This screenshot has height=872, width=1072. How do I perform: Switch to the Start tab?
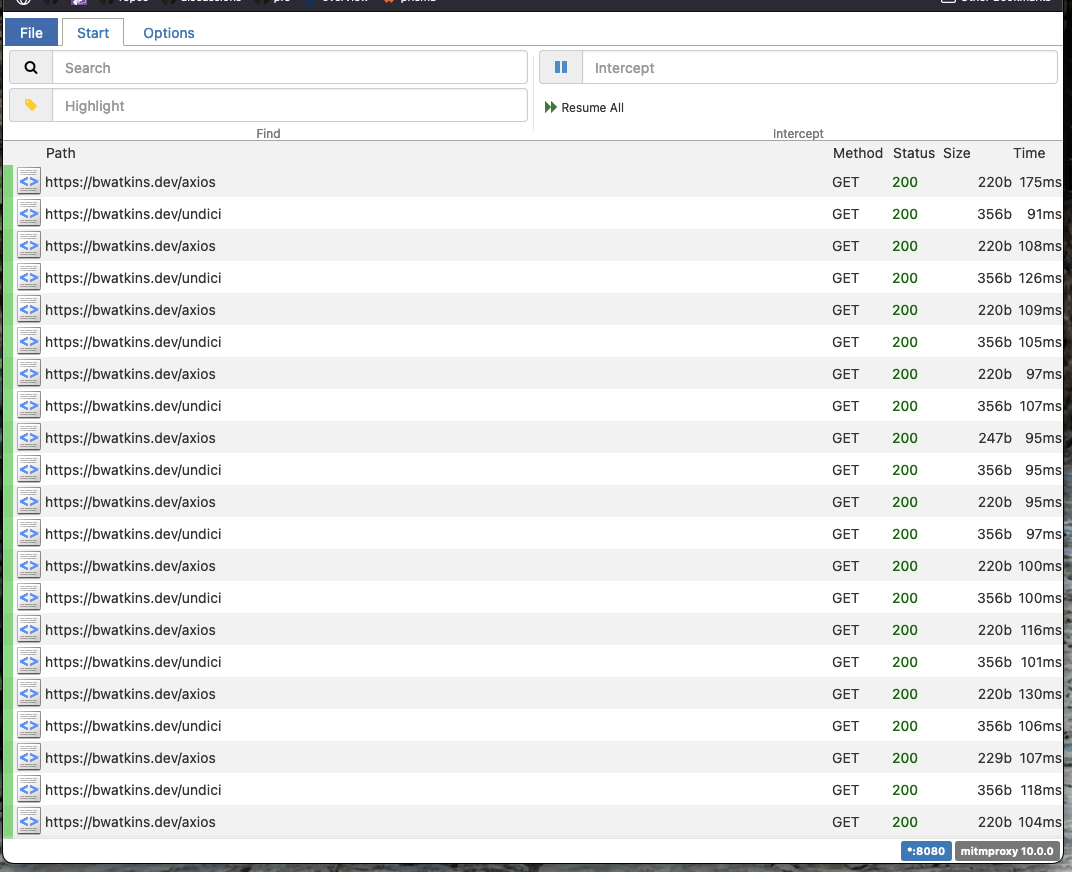pos(92,32)
